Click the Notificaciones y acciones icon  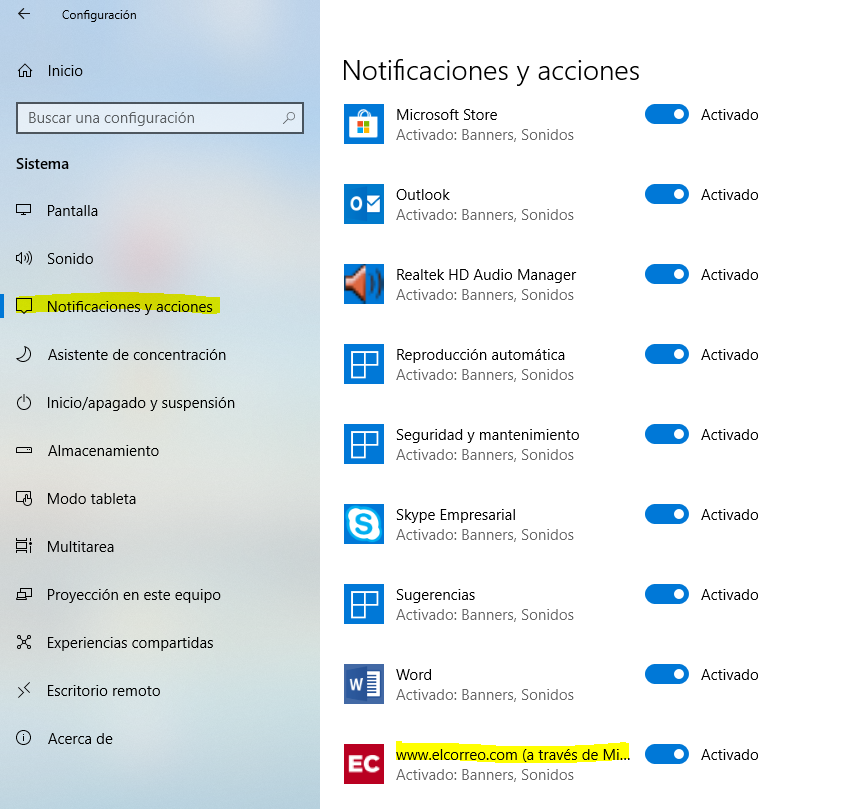coord(24,306)
